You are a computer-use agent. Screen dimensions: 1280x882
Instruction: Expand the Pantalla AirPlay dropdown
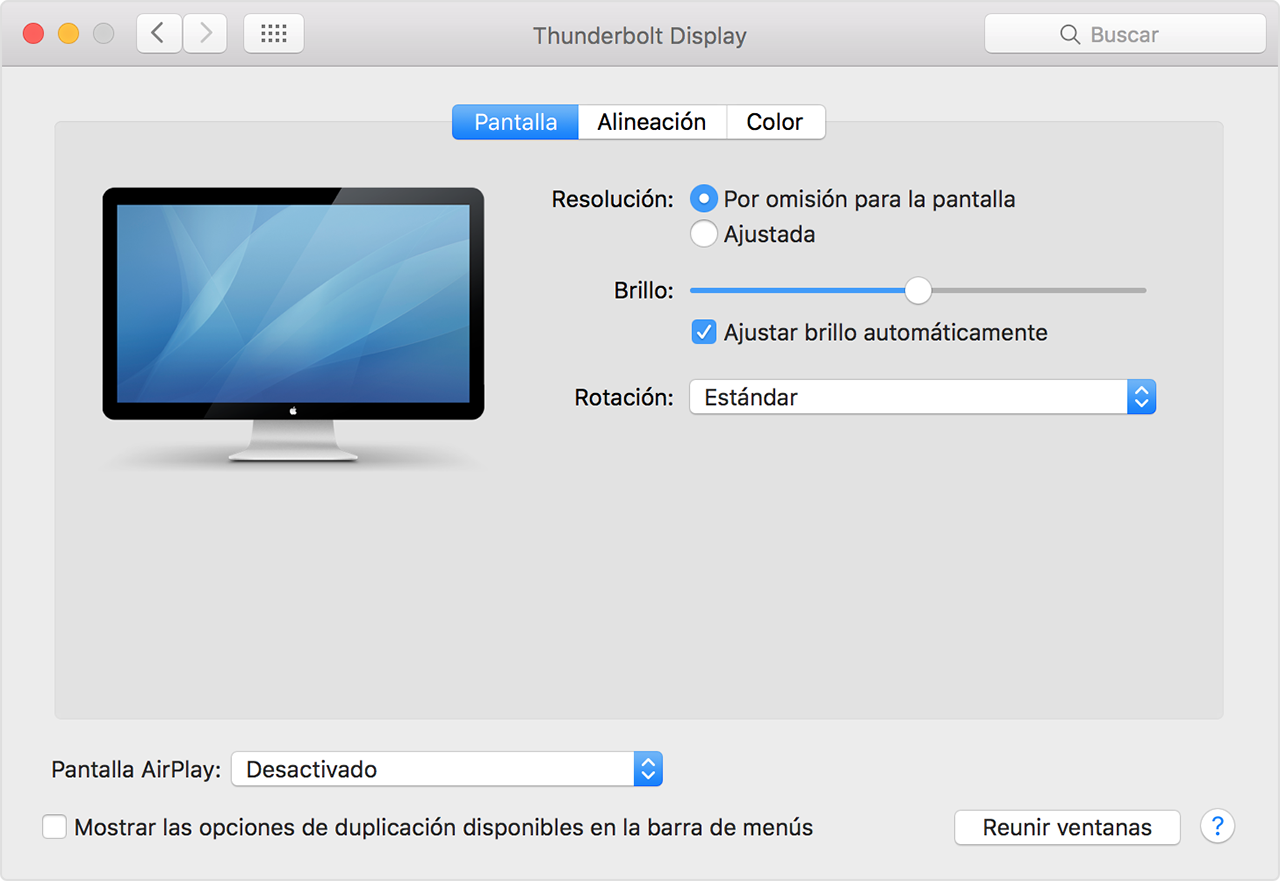(x=447, y=769)
